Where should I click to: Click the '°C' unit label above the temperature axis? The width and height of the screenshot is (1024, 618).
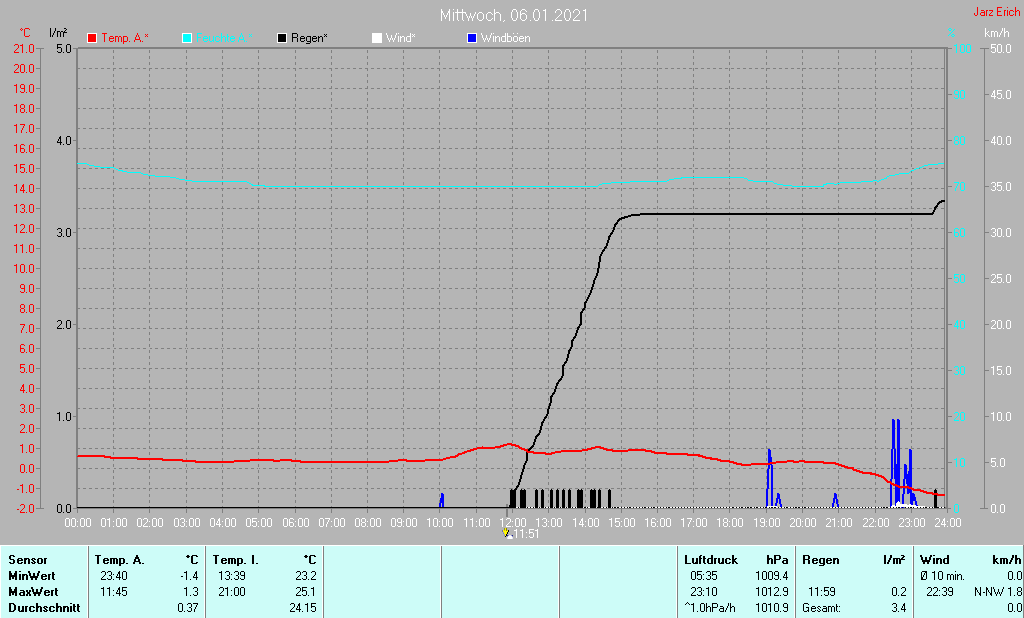[25, 33]
